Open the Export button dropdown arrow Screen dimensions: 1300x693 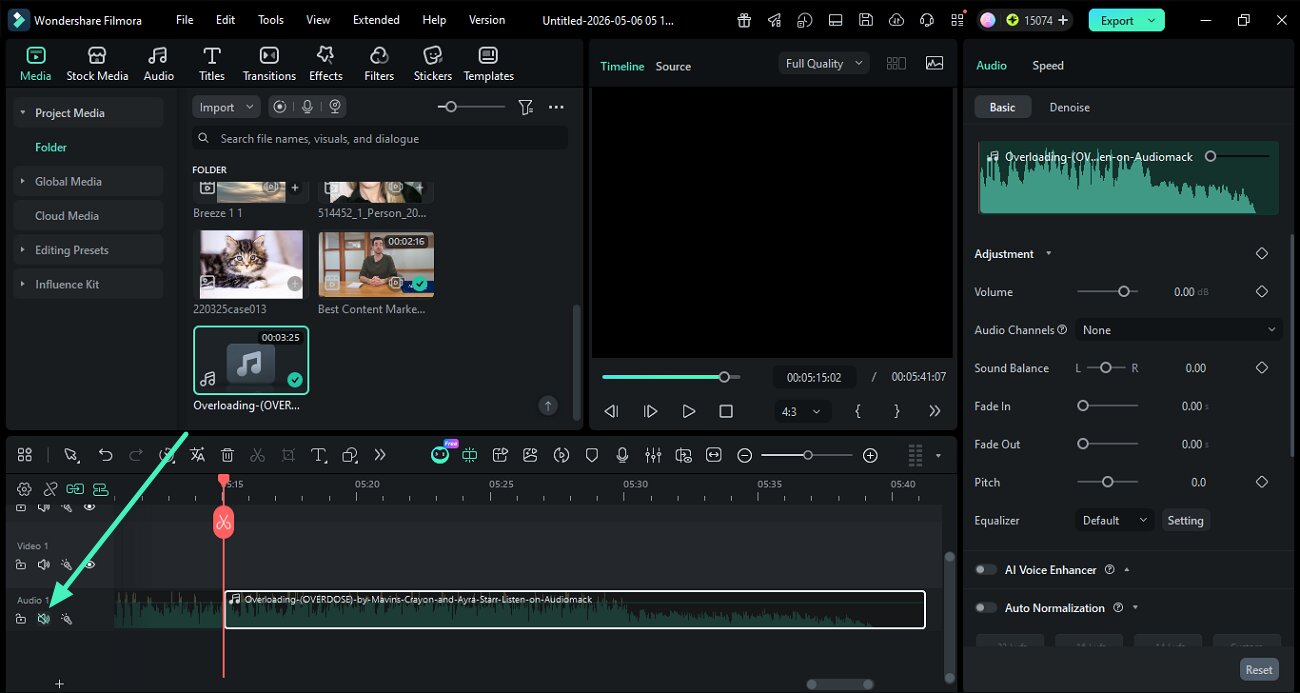(1153, 20)
